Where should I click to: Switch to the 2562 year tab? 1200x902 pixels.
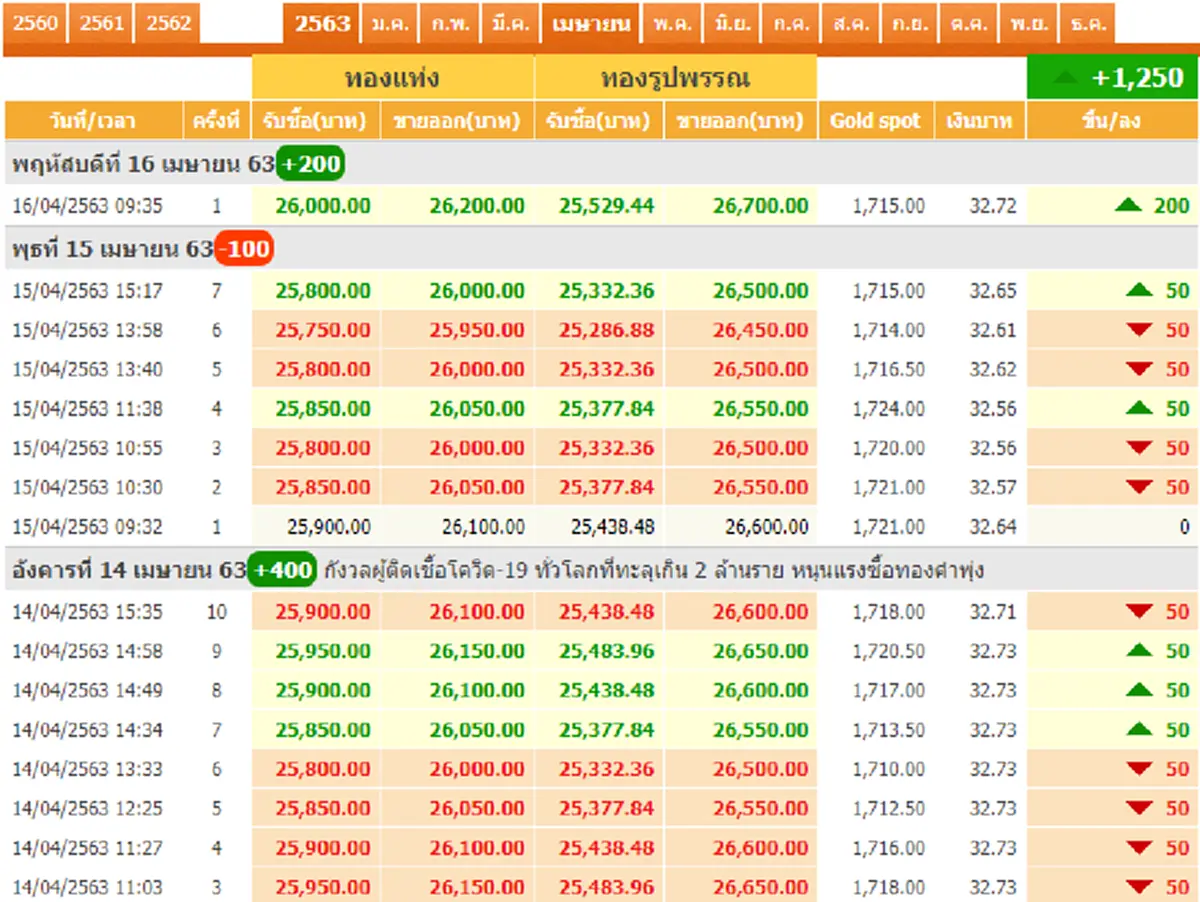click(x=167, y=22)
